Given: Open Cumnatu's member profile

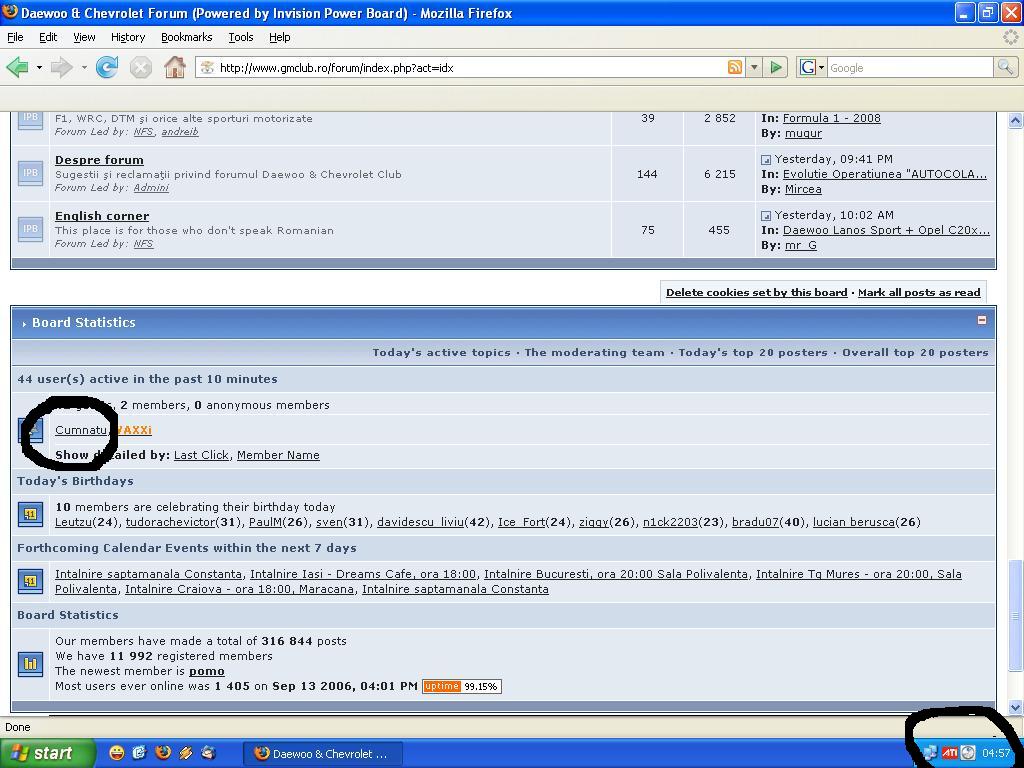Looking at the screenshot, I should [x=81, y=430].
